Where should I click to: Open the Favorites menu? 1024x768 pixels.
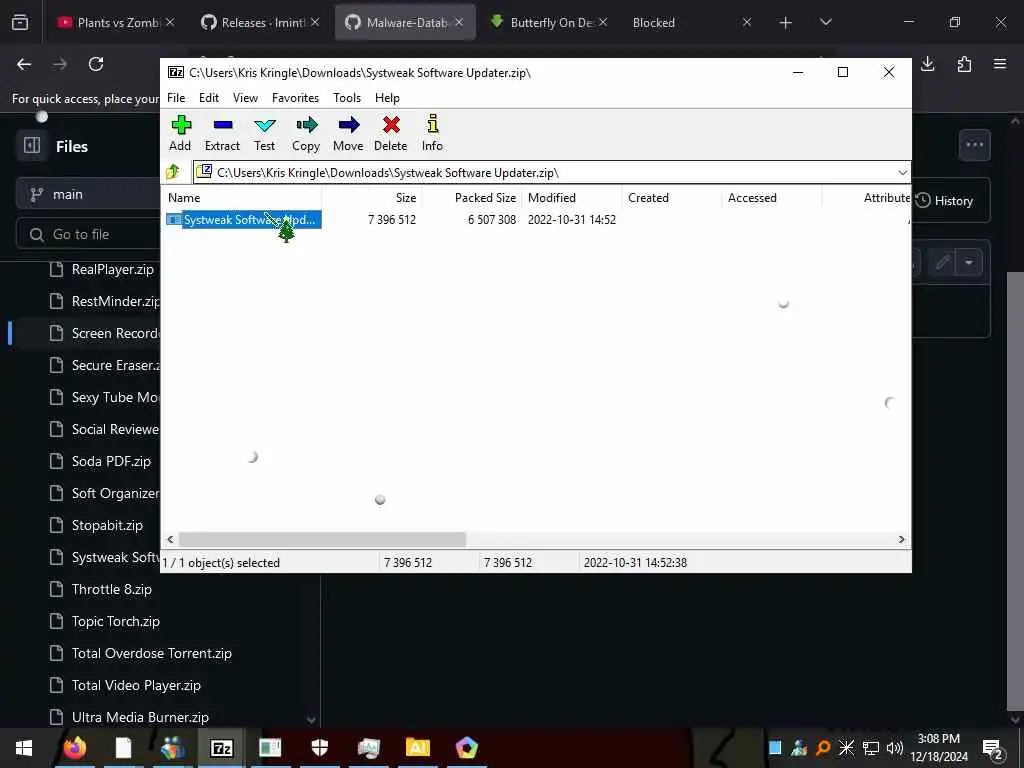coord(295,98)
